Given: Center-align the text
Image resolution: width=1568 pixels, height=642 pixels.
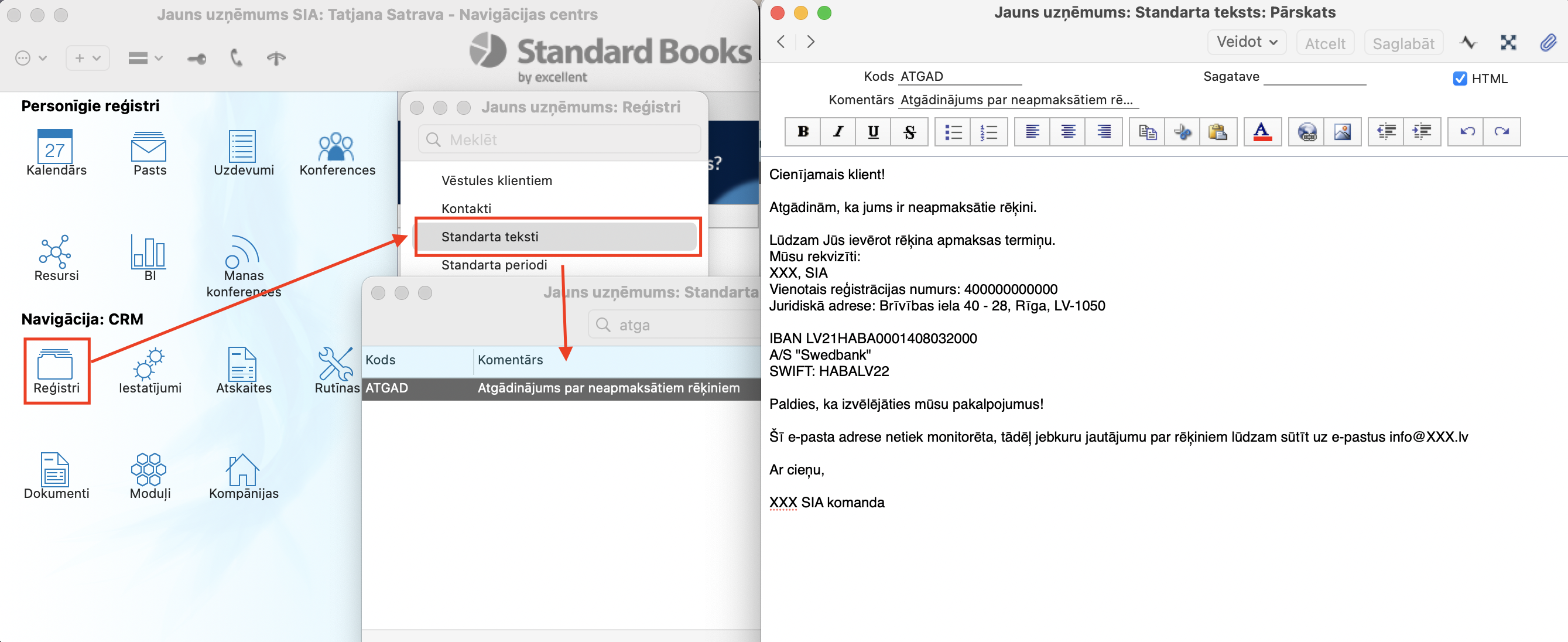Looking at the screenshot, I should (x=1067, y=132).
